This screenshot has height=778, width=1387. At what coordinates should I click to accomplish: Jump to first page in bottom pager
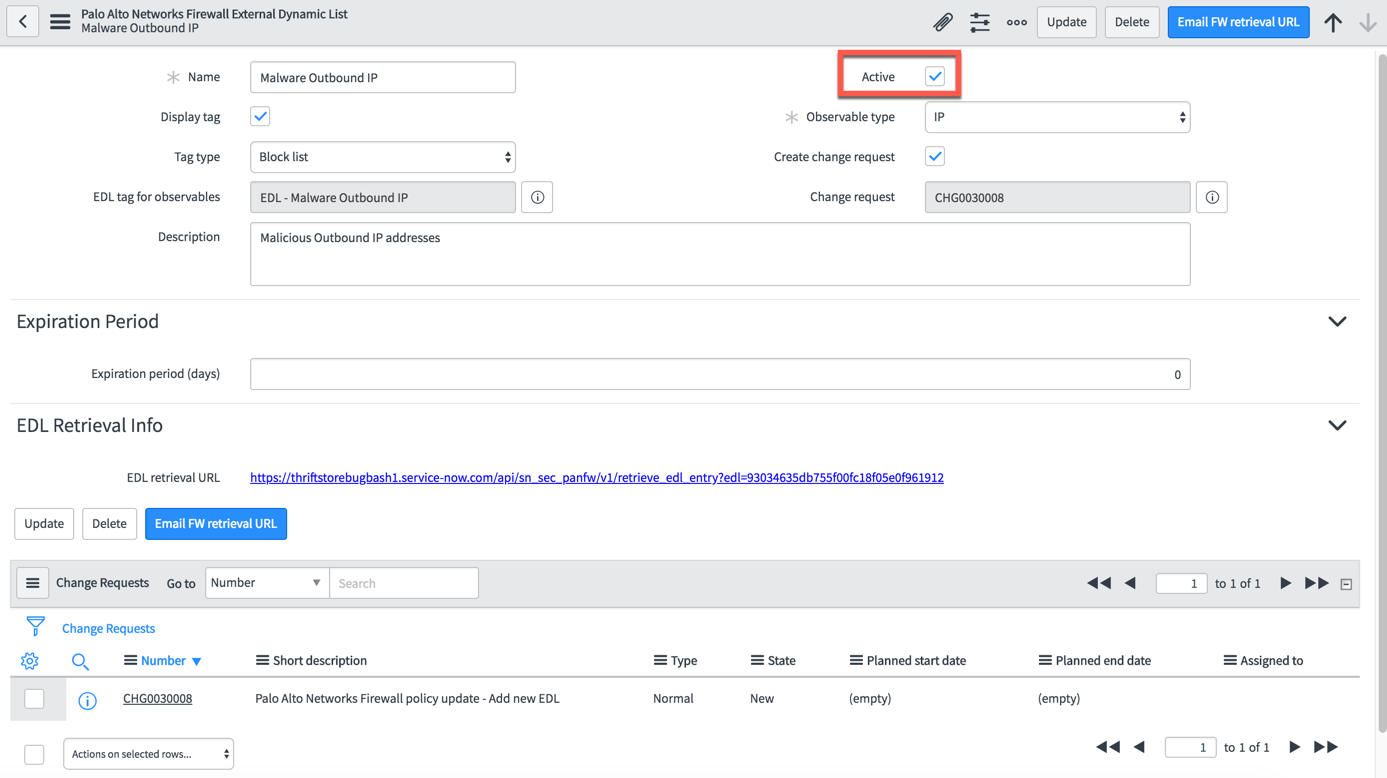click(1108, 747)
